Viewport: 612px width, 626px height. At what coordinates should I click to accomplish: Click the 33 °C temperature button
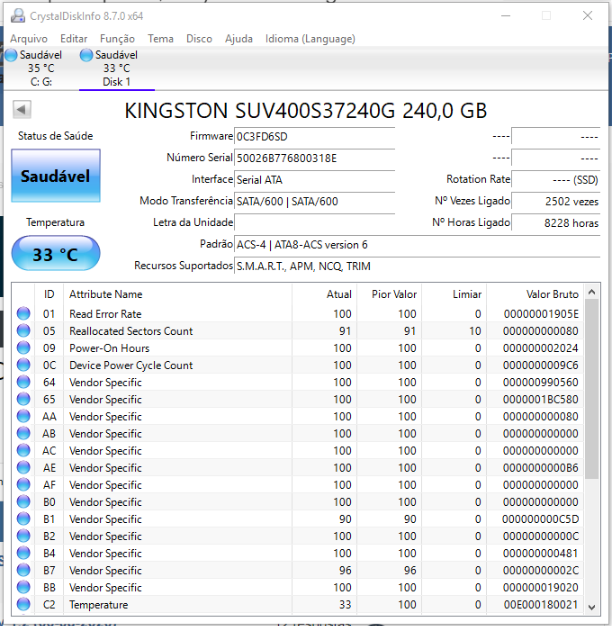(55, 254)
